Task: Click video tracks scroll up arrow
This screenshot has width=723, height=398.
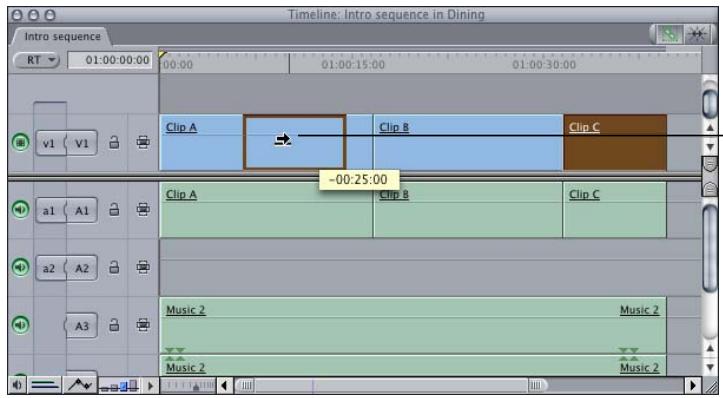Action: coord(710,127)
